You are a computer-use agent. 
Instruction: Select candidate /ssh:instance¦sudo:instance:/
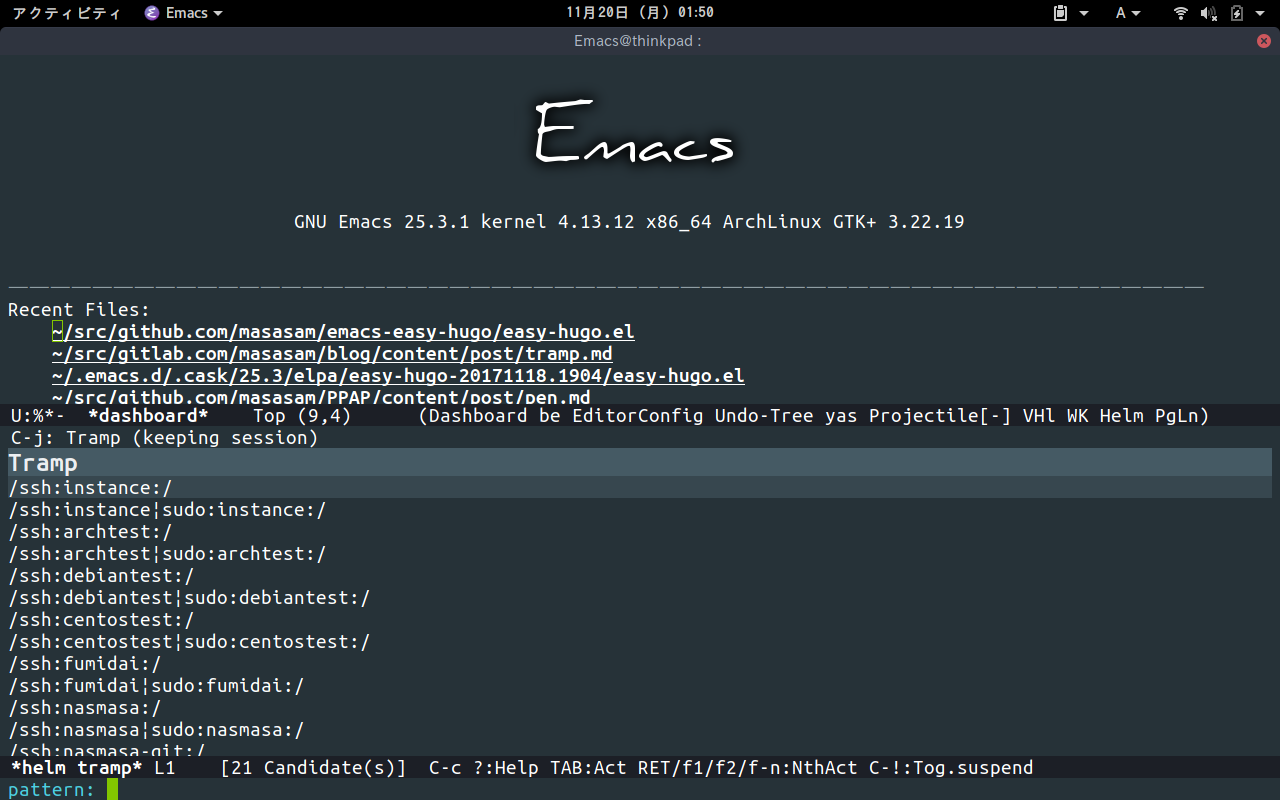click(x=168, y=510)
